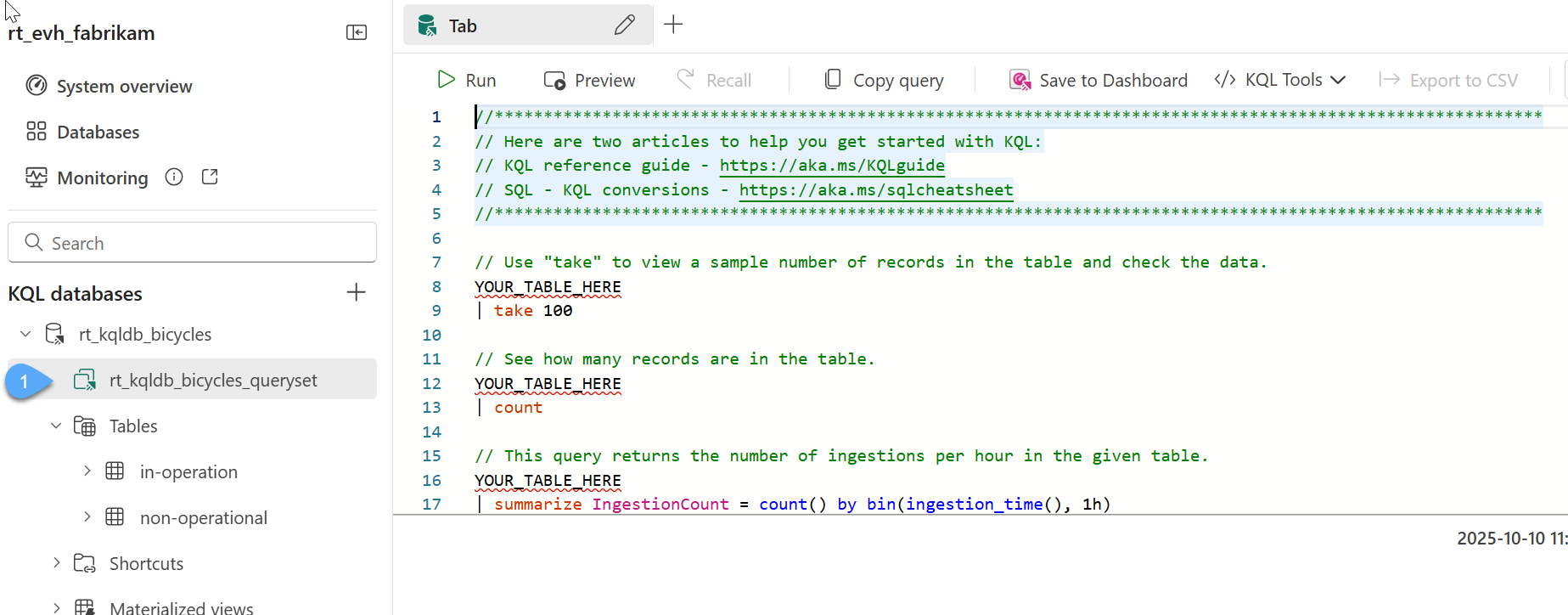The image size is (1568, 615).
Task: Expand the in-operation table
Action: coord(87,471)
